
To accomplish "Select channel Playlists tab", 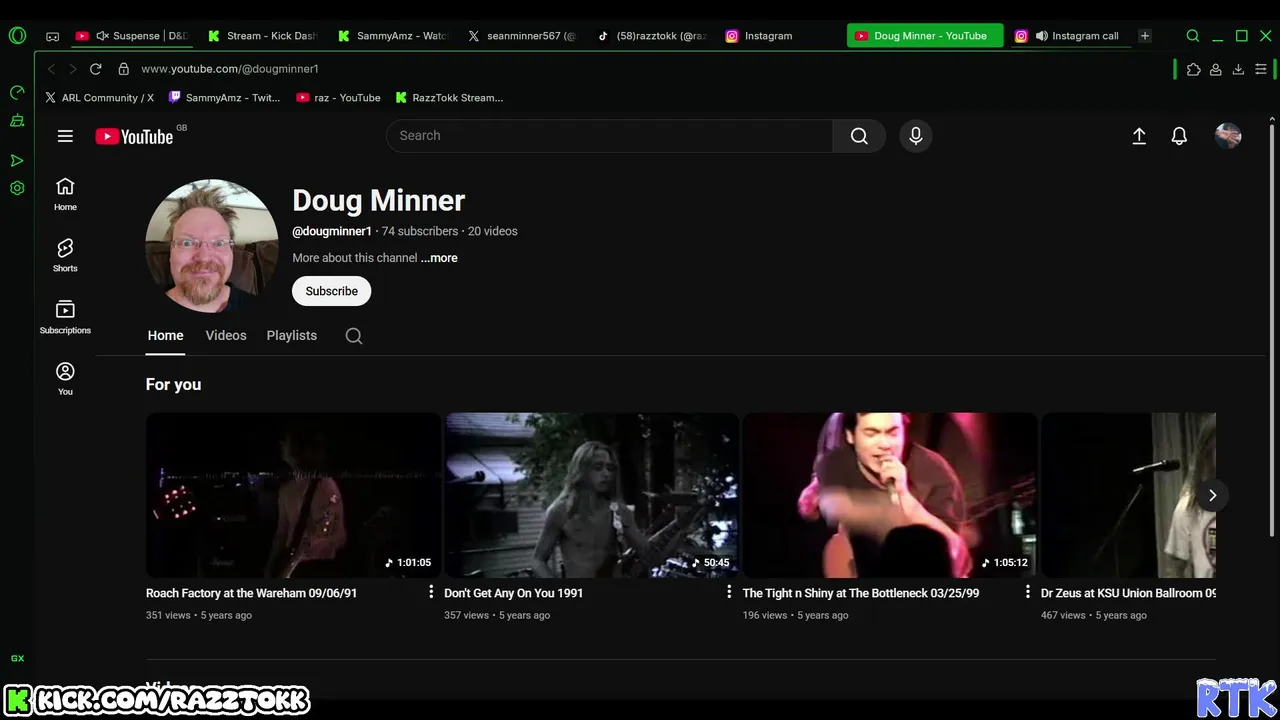I will coord(292,336).
